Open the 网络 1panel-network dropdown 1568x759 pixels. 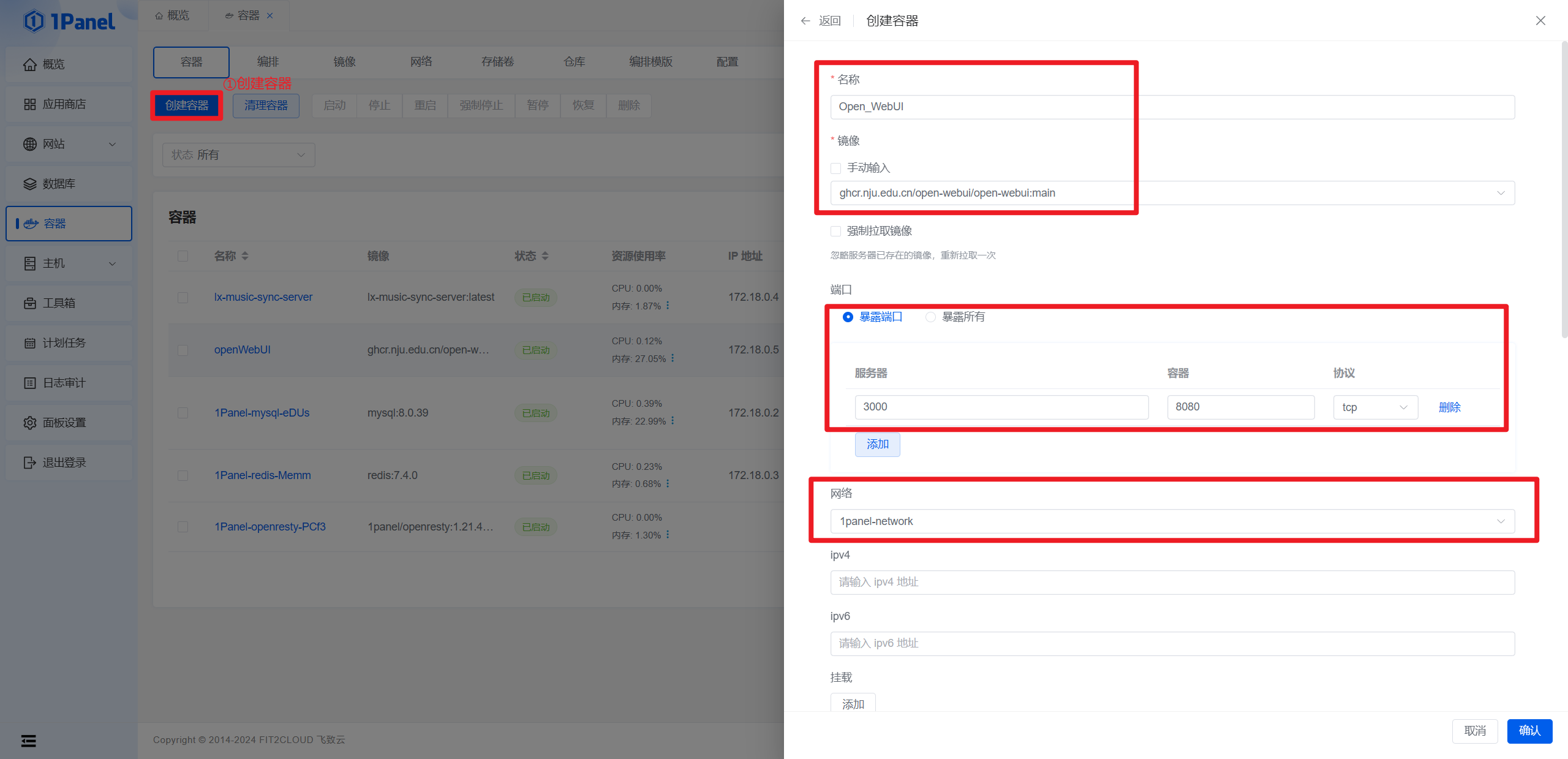tap(1172, 521)
